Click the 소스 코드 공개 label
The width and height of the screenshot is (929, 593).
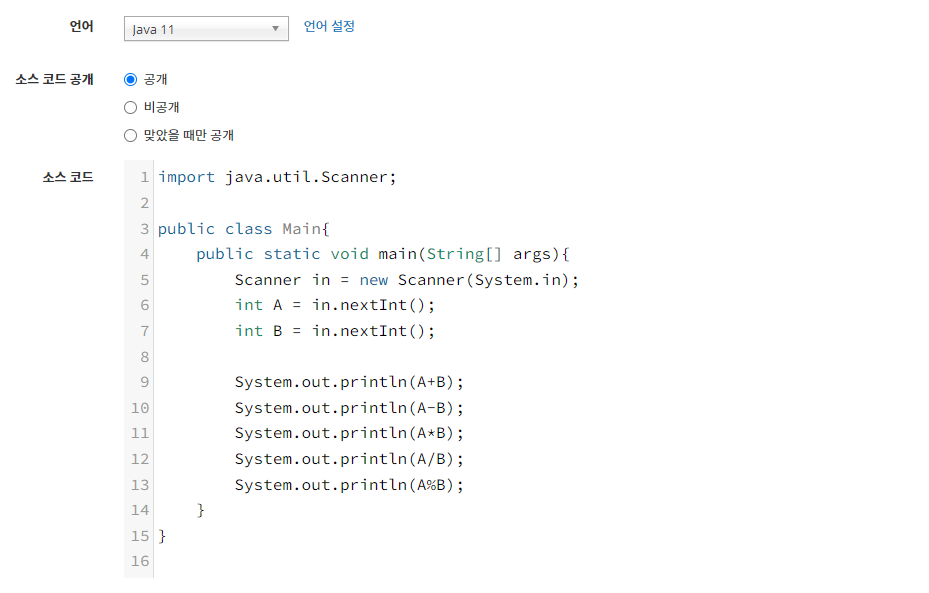(55, 79)
